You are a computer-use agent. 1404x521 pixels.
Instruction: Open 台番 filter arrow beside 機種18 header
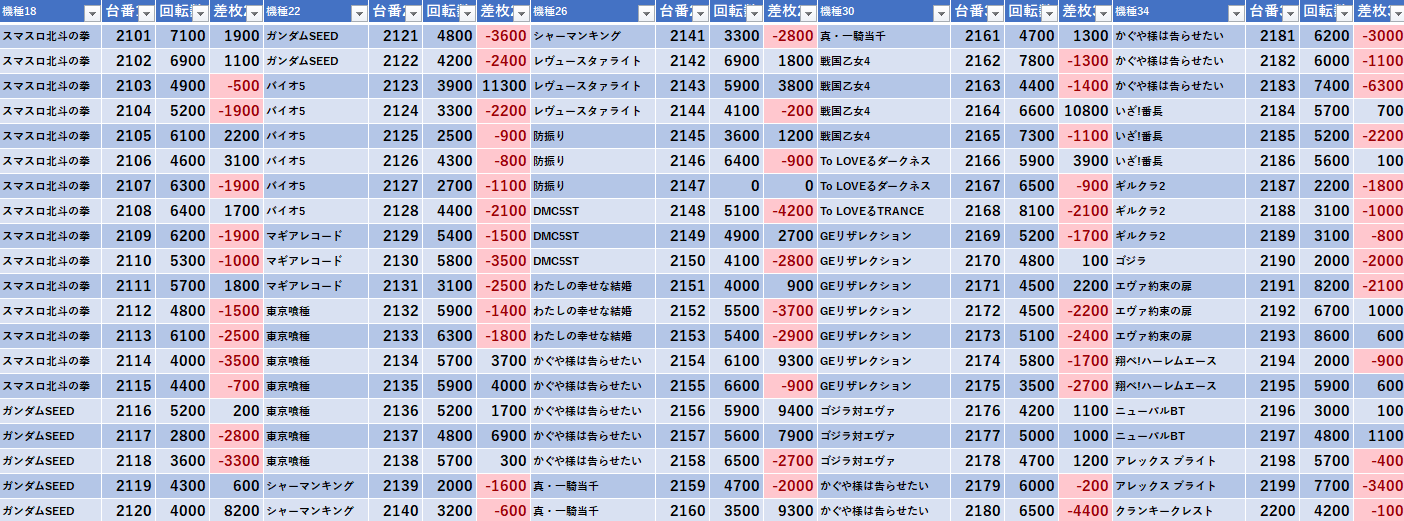(x=146, y=13)
